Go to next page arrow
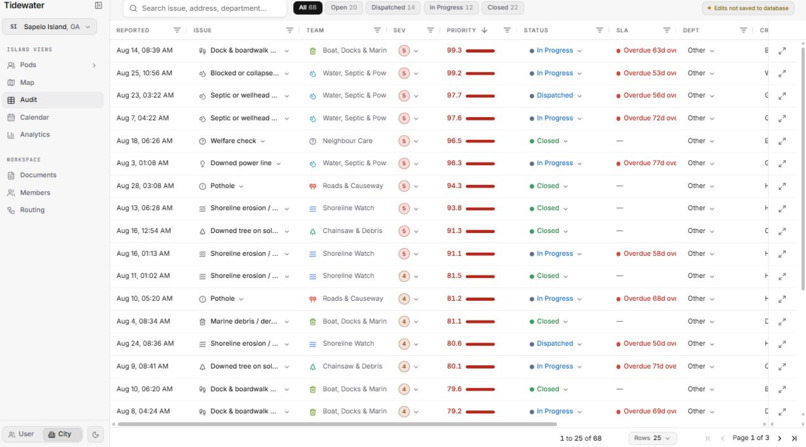Image resolution: width=806 pixels, height=447 pixels. click(780, 438)
